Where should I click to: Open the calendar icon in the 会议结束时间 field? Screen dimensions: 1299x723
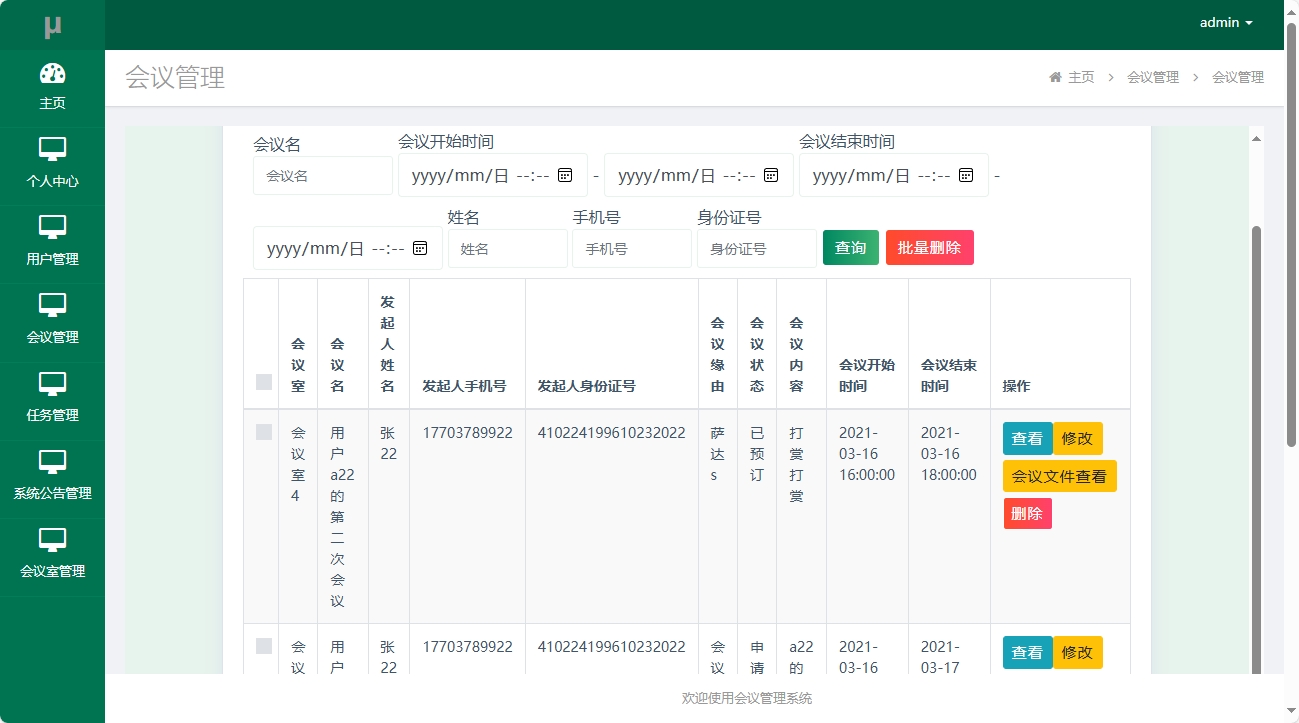(x=965, y=174)
